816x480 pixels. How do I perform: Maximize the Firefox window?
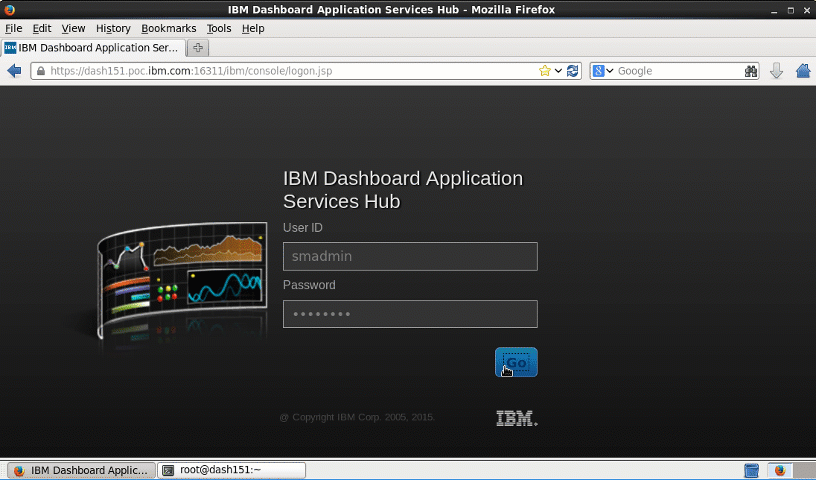click(790, 10)
